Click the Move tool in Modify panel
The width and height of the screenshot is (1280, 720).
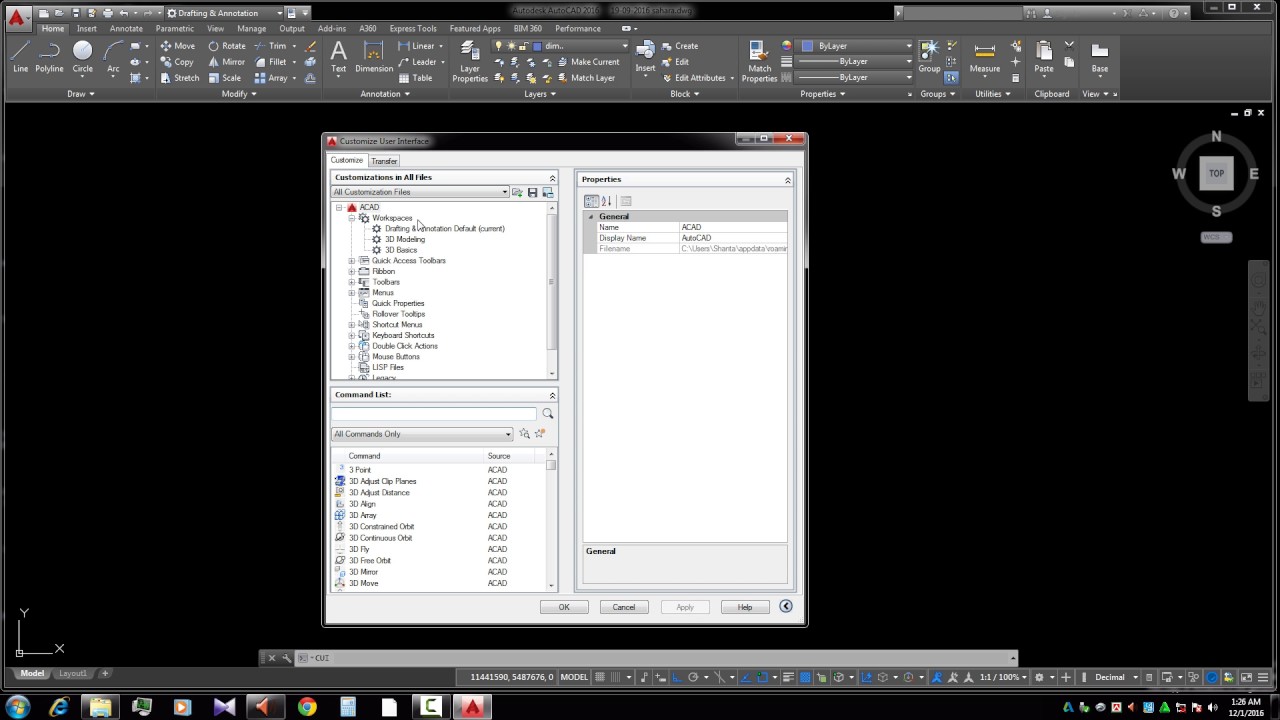(x=176, y=46)
